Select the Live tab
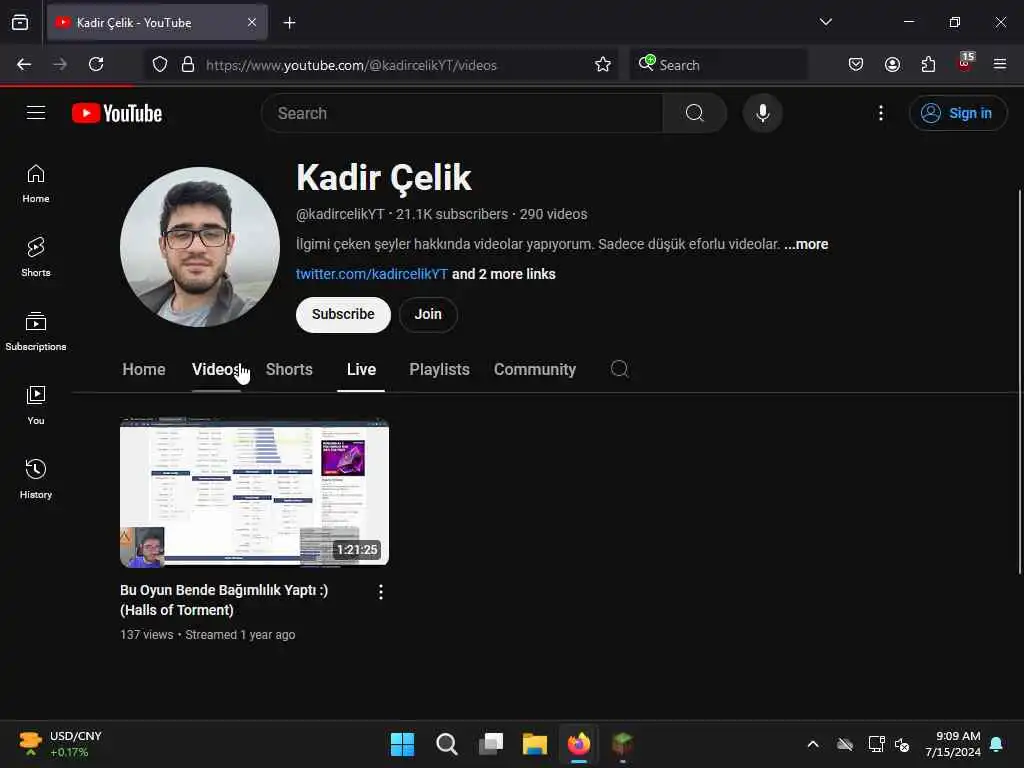1024x768 pixels. 361,369
